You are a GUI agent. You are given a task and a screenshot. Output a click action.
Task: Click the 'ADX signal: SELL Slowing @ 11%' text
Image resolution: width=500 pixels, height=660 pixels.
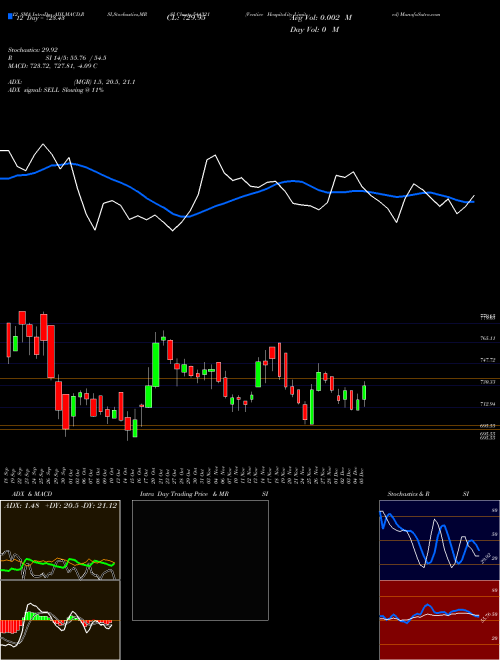56,90
